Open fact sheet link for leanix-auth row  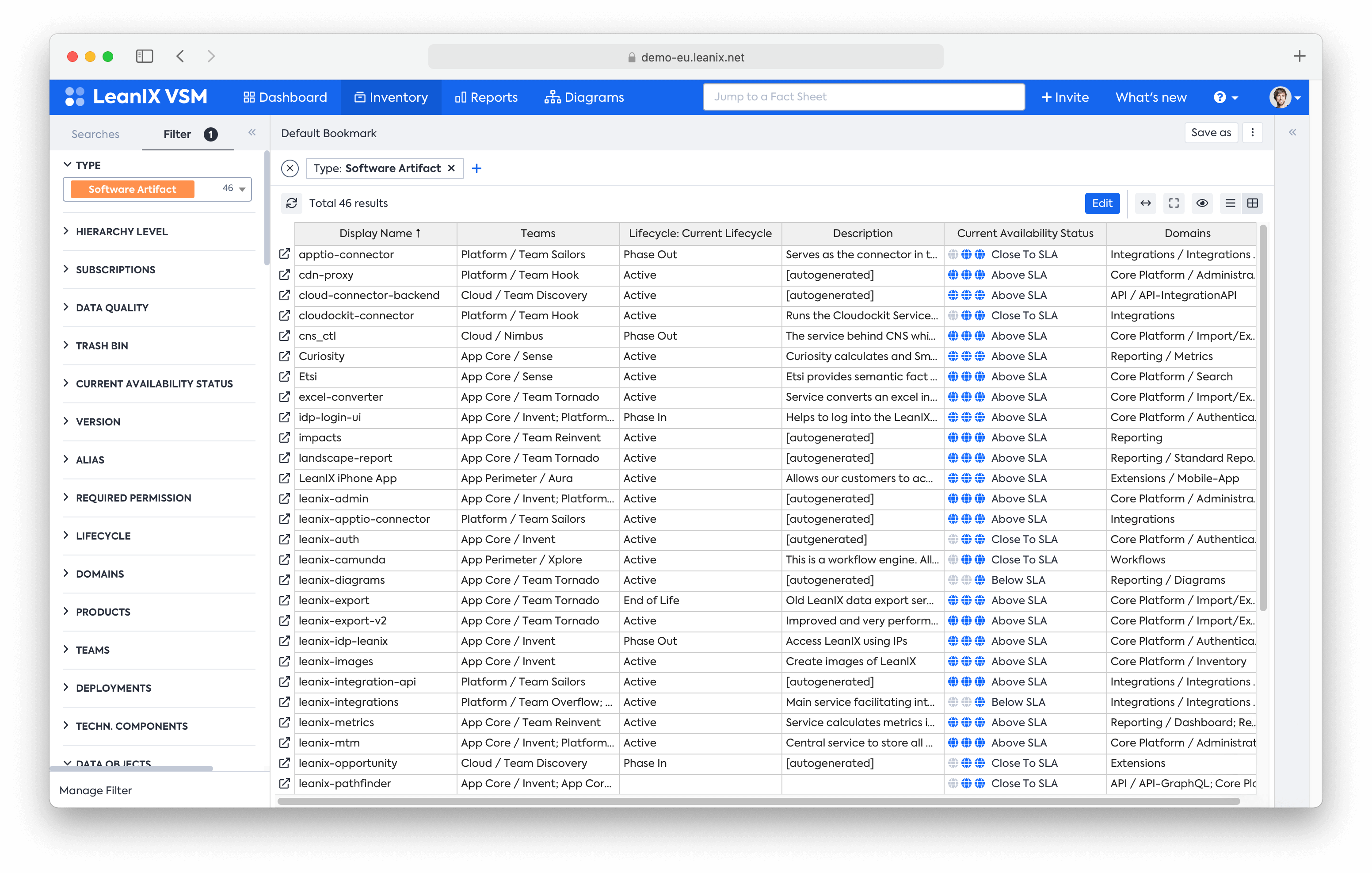coord(284,540)
